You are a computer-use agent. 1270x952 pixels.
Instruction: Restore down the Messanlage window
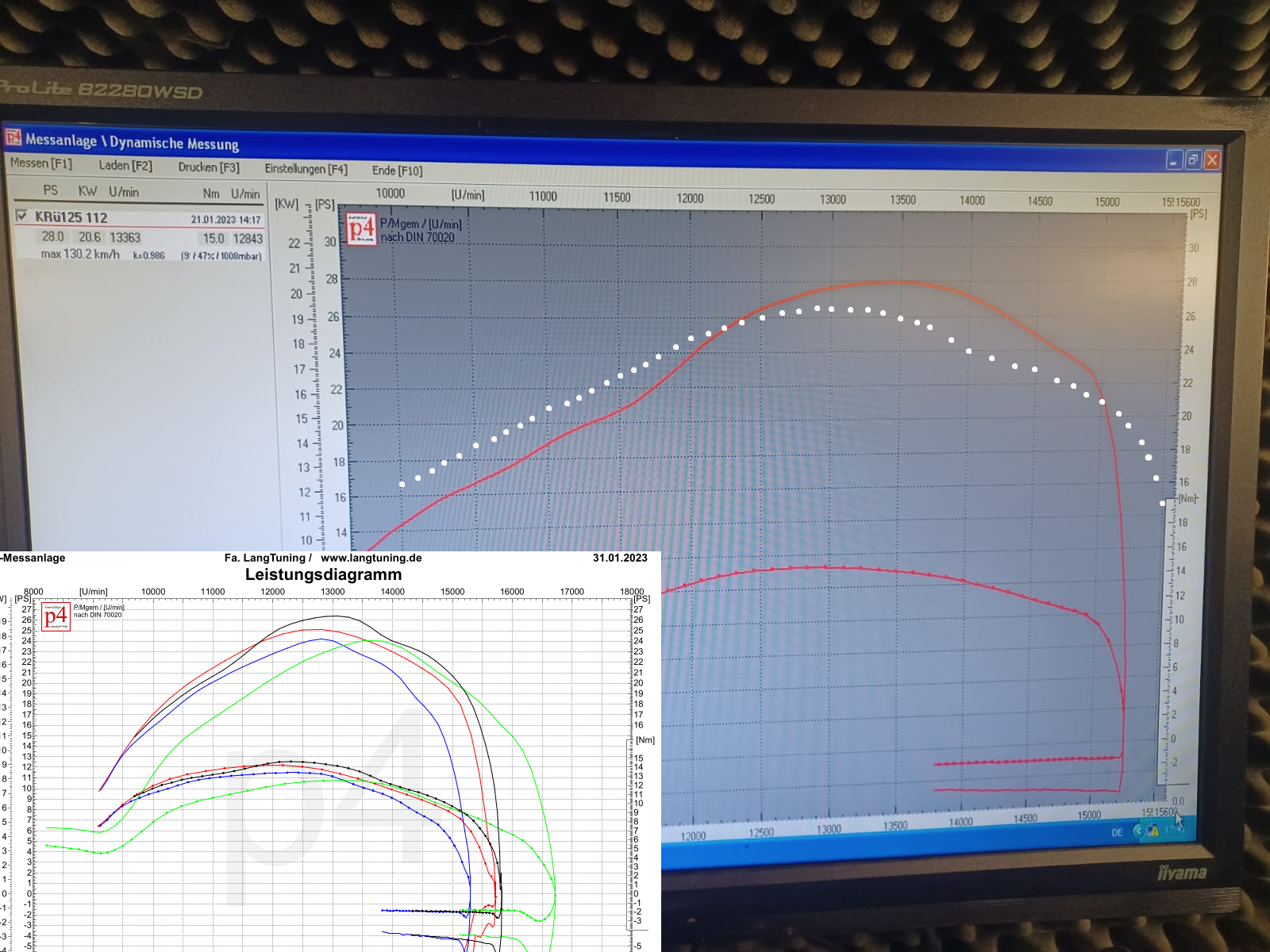click(1192, 160)
